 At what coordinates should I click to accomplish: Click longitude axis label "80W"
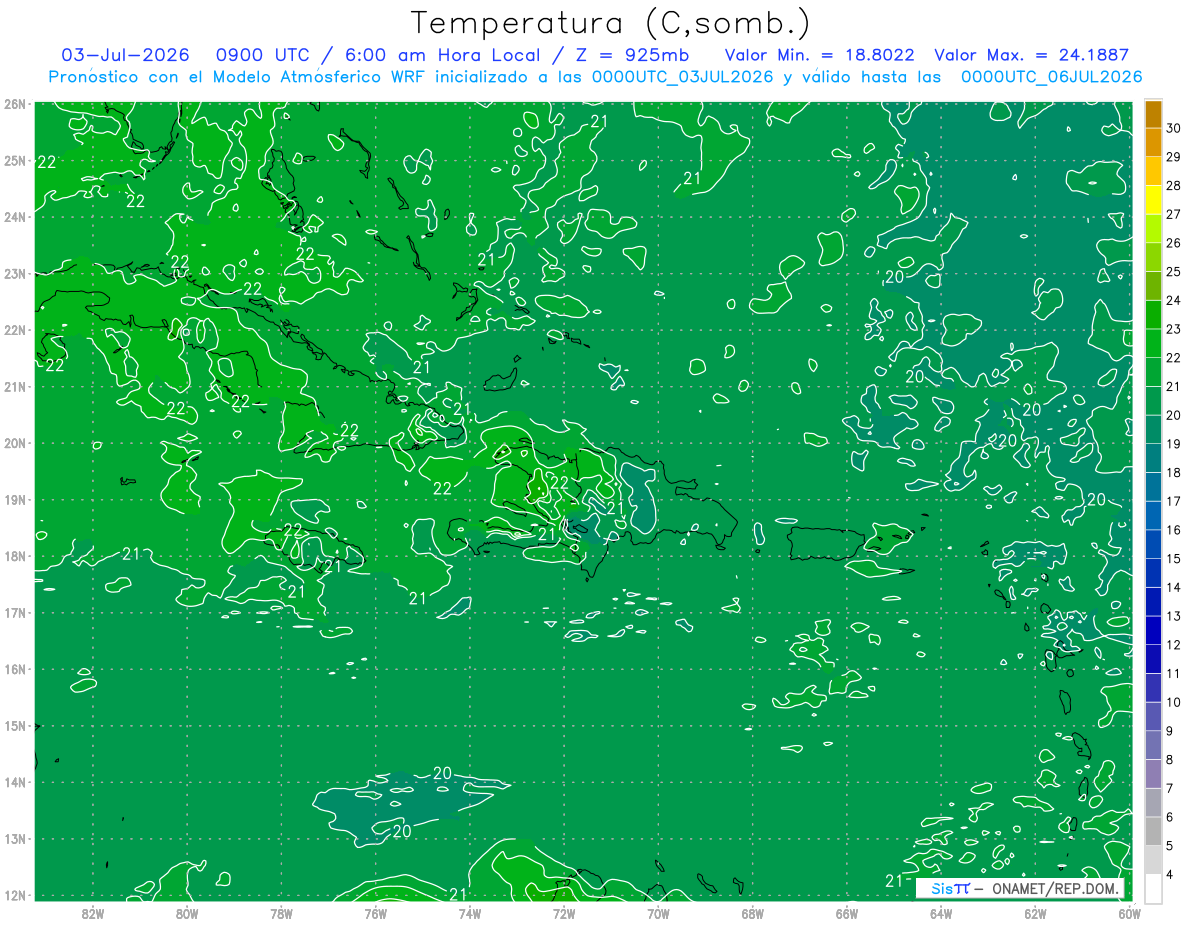point(187,913)
